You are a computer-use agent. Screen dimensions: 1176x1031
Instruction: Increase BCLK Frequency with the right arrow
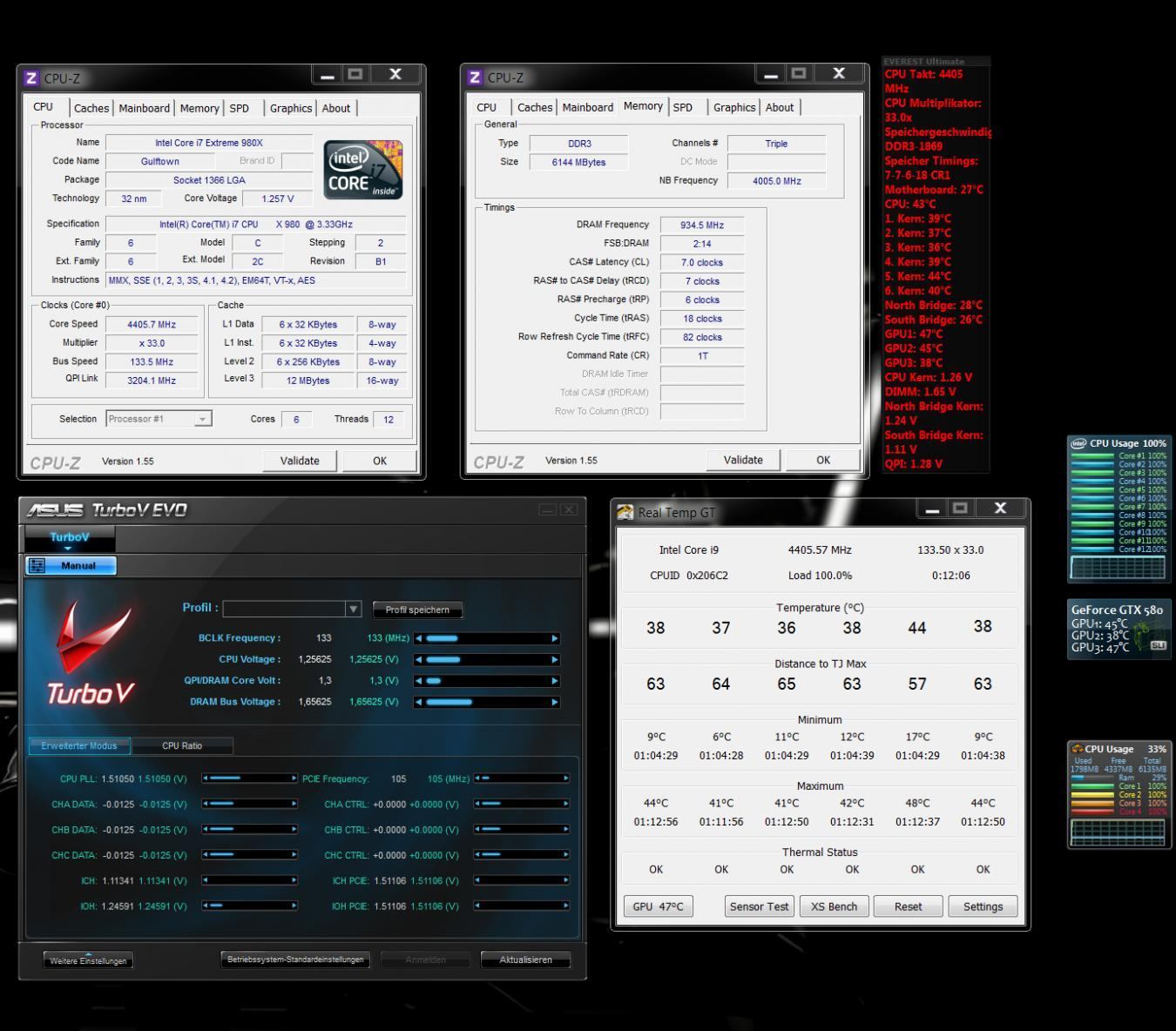(x=555, y=638)
